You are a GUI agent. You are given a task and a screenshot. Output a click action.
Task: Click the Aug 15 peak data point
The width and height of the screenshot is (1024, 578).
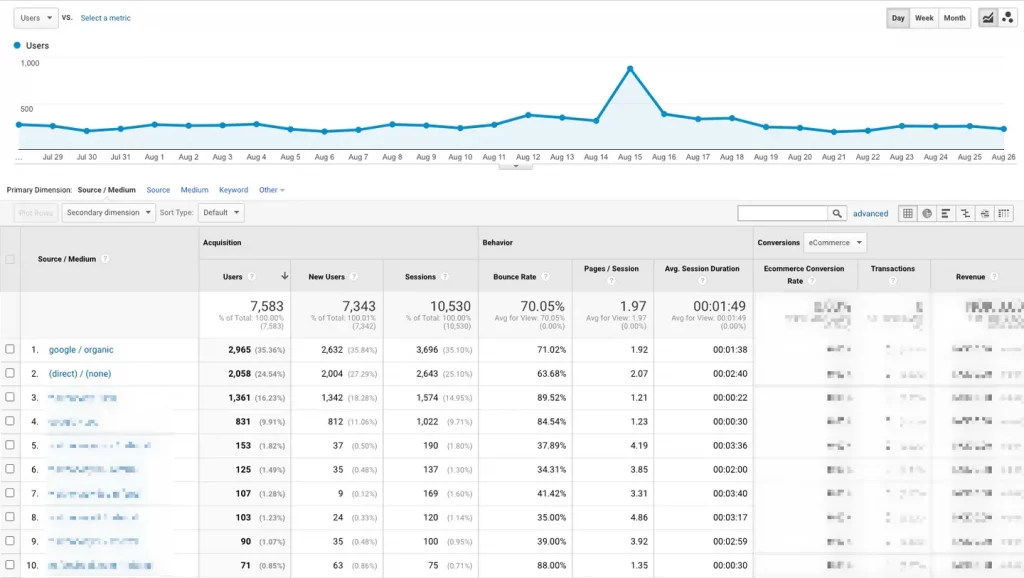(630, 68)
